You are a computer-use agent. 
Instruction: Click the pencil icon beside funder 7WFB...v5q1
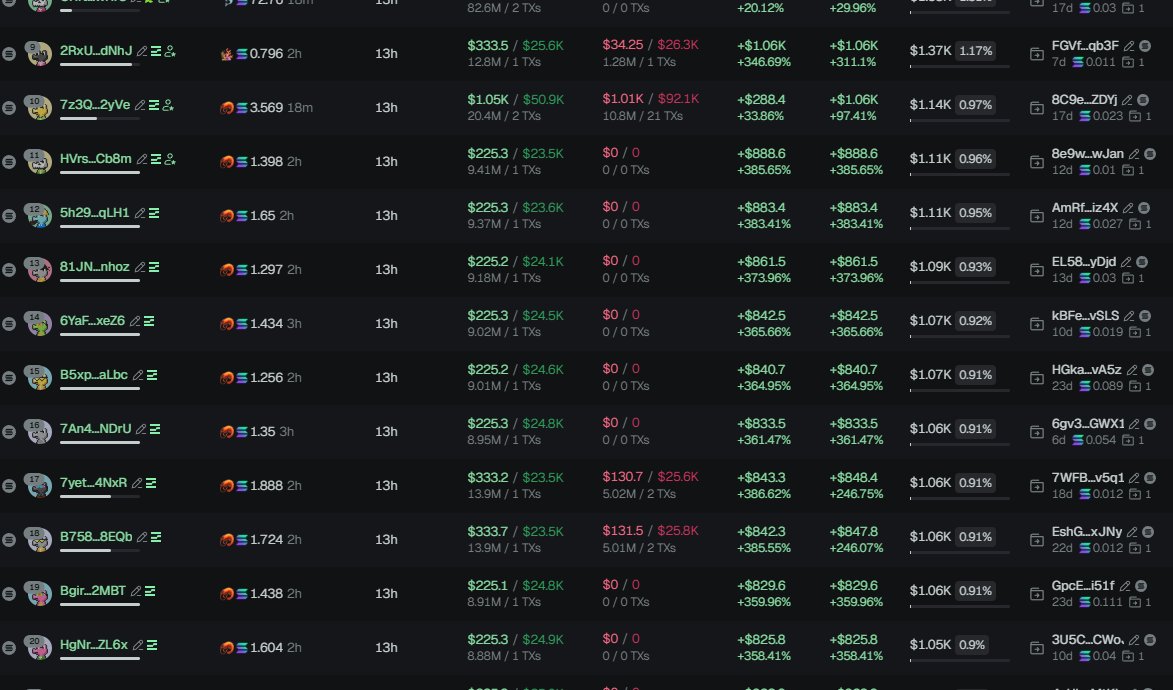pos(1134,478)
